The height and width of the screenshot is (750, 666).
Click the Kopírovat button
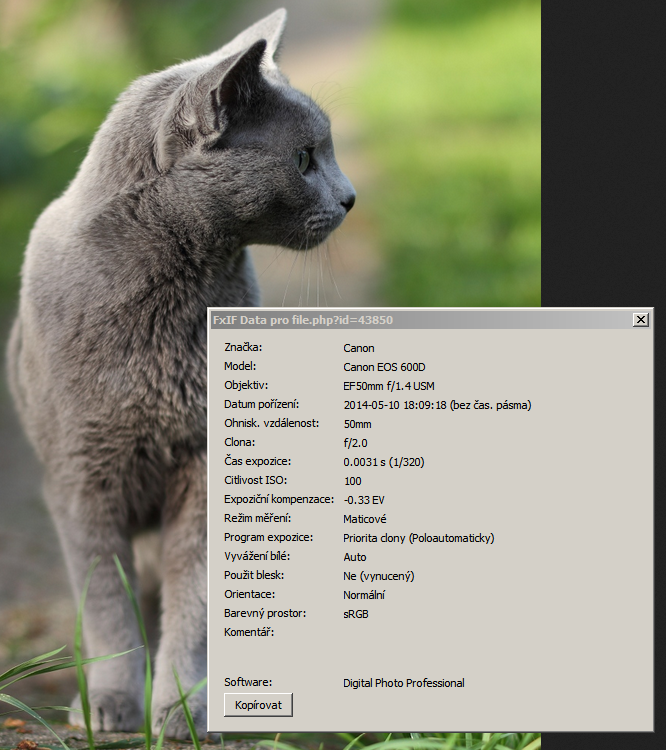click(x=258, y=705)
